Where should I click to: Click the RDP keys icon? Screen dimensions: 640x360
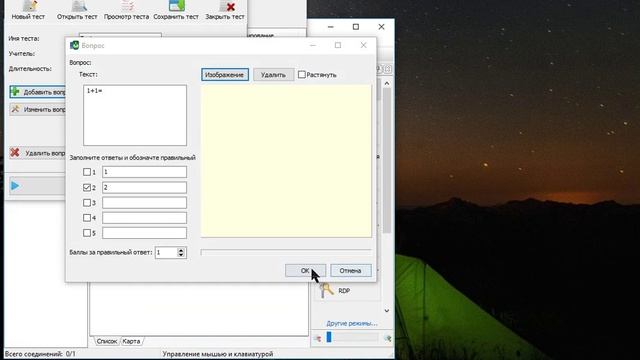coord(327,291)
